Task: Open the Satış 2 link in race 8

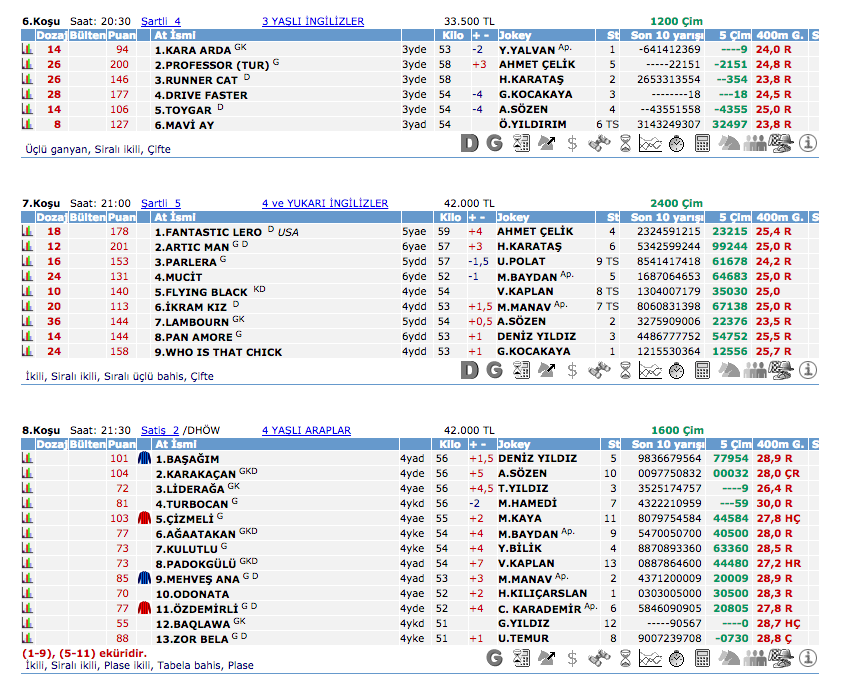Action: [160, 430]
